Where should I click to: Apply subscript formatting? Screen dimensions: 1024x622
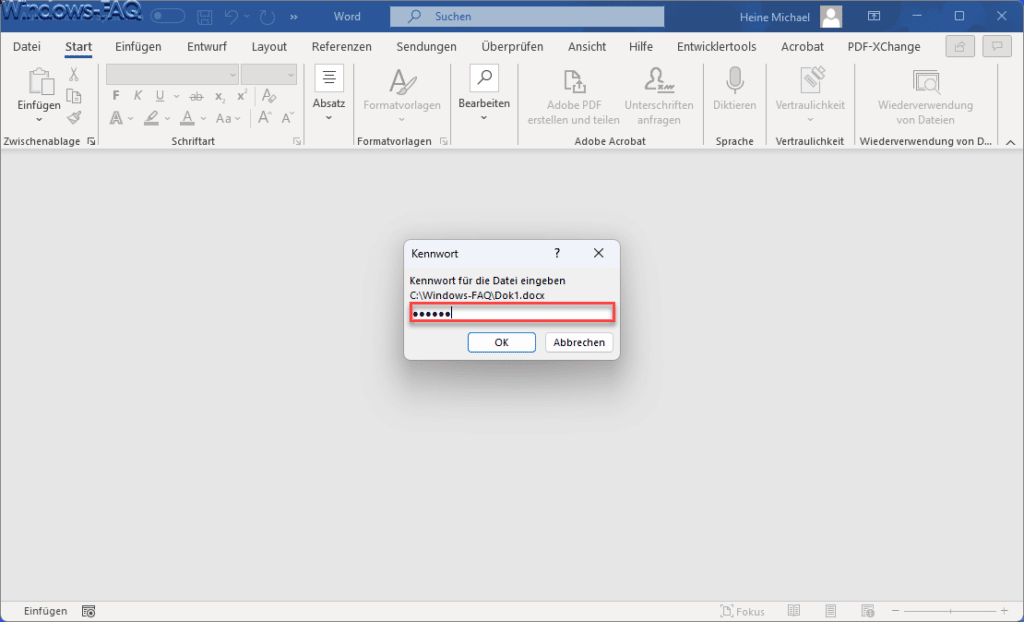pos(220,96)
